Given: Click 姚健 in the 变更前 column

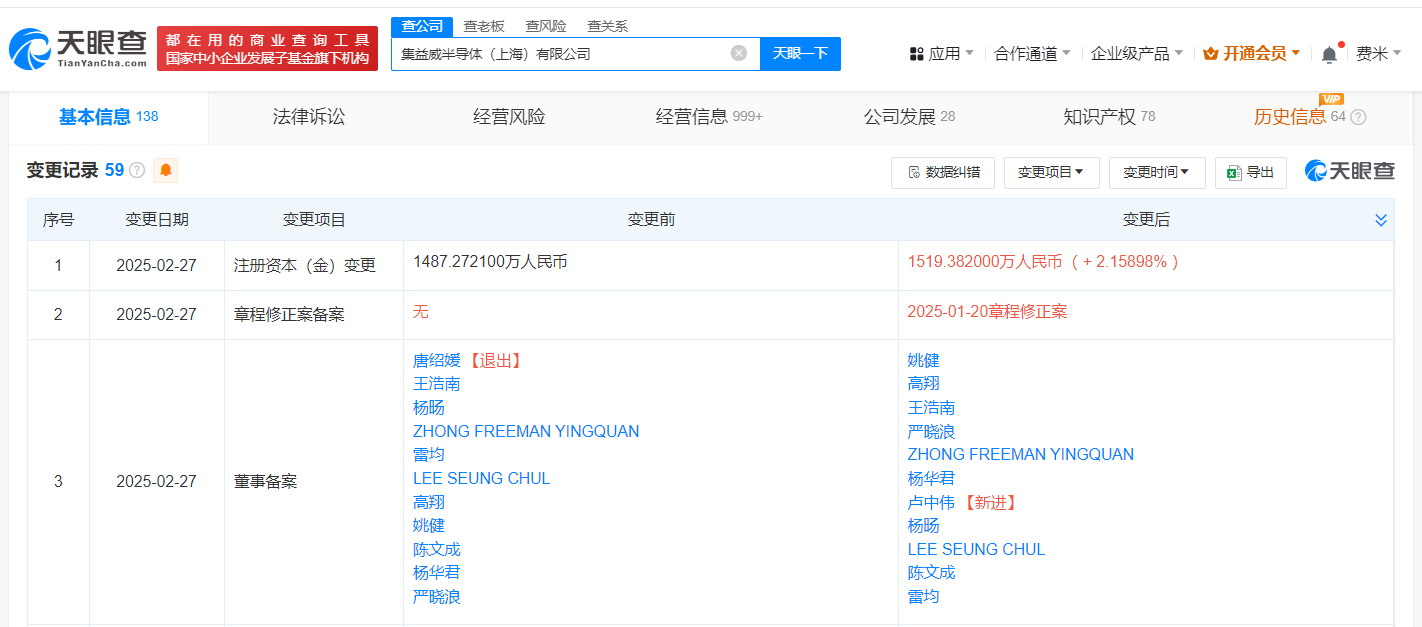Looking at the screenshot, I should point(429,526).
